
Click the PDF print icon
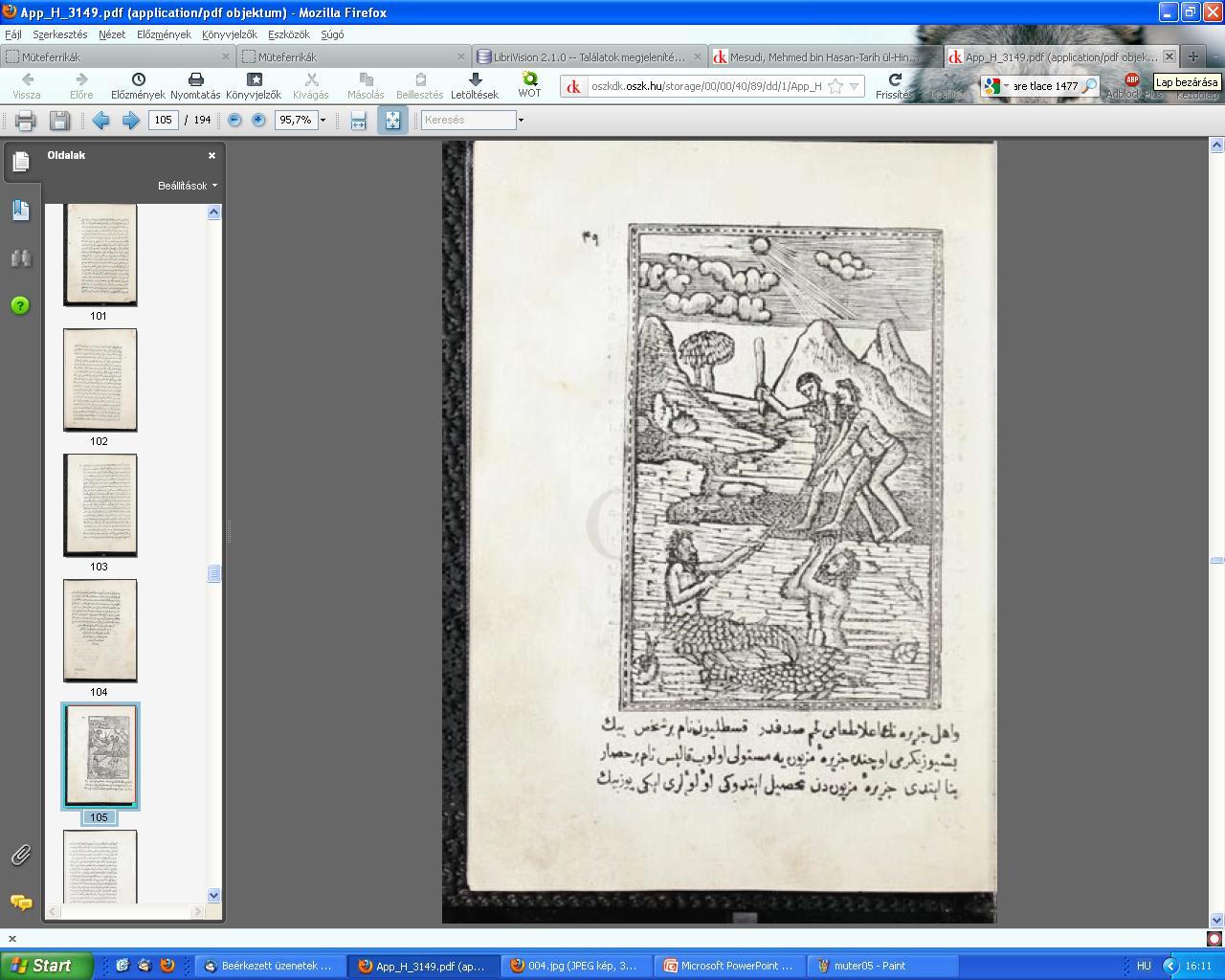point(25,121)
